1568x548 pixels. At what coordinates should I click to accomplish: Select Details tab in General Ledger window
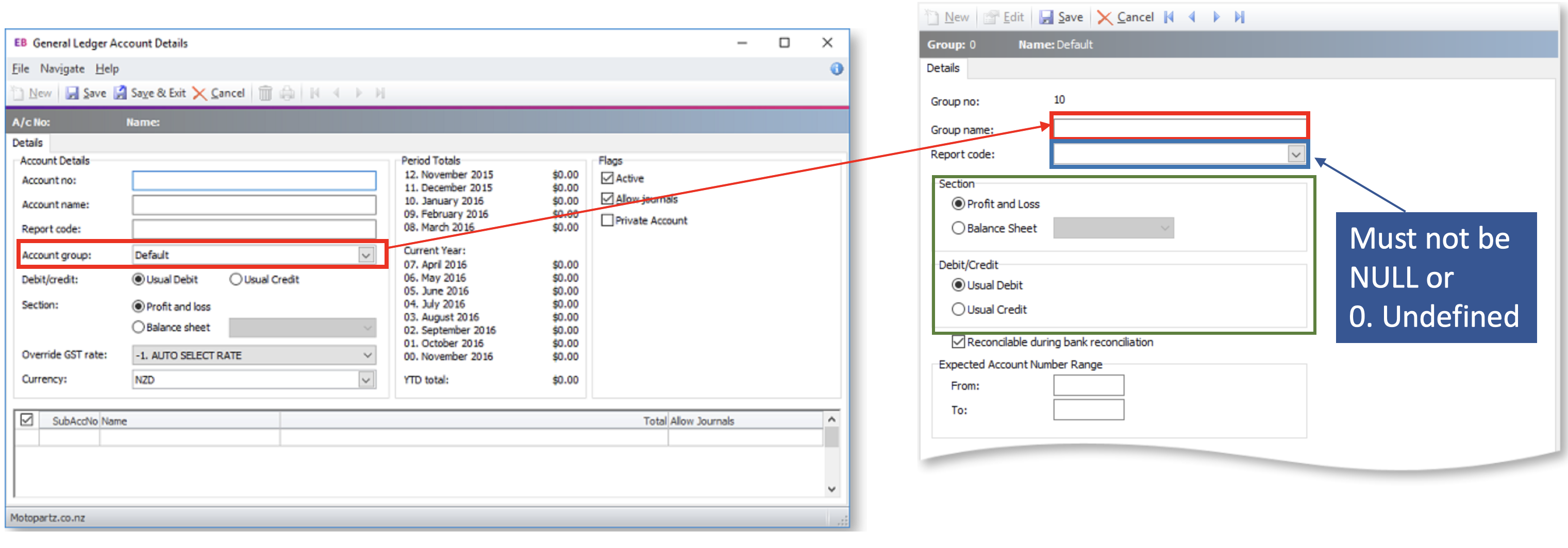coord(27,143)
